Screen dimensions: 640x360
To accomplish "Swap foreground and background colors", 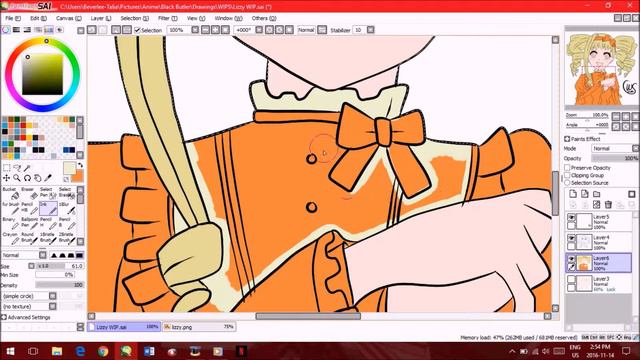I will tap(80, 165).
